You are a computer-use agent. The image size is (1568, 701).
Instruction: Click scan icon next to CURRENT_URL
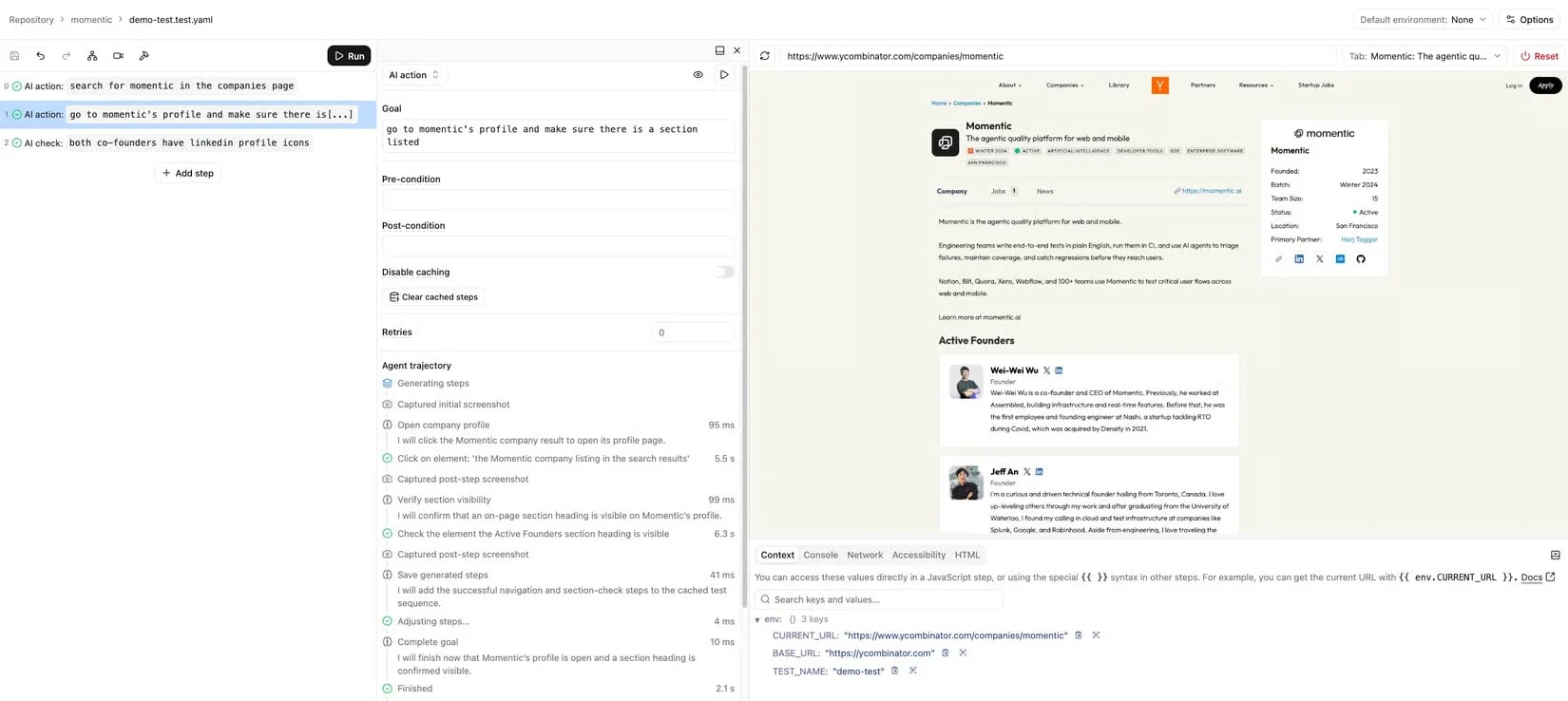[x=1096, y=635]
